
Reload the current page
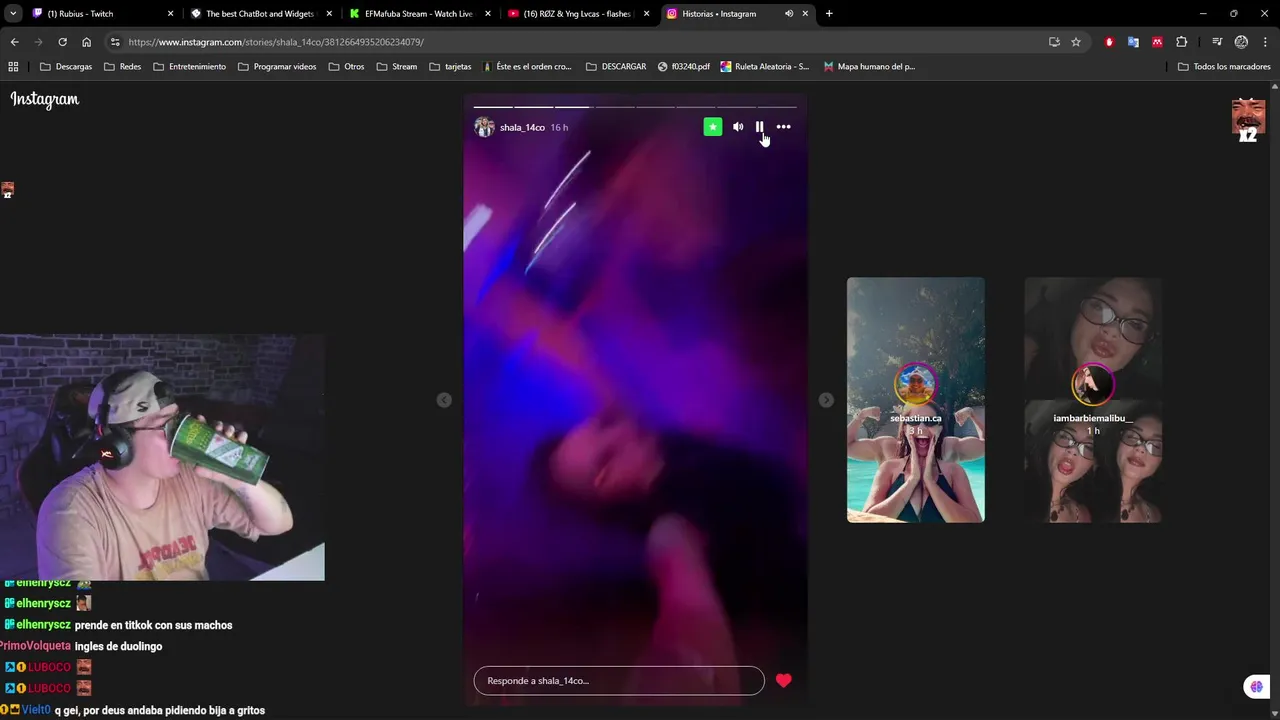pyautogui.click(x=62, y=42)
